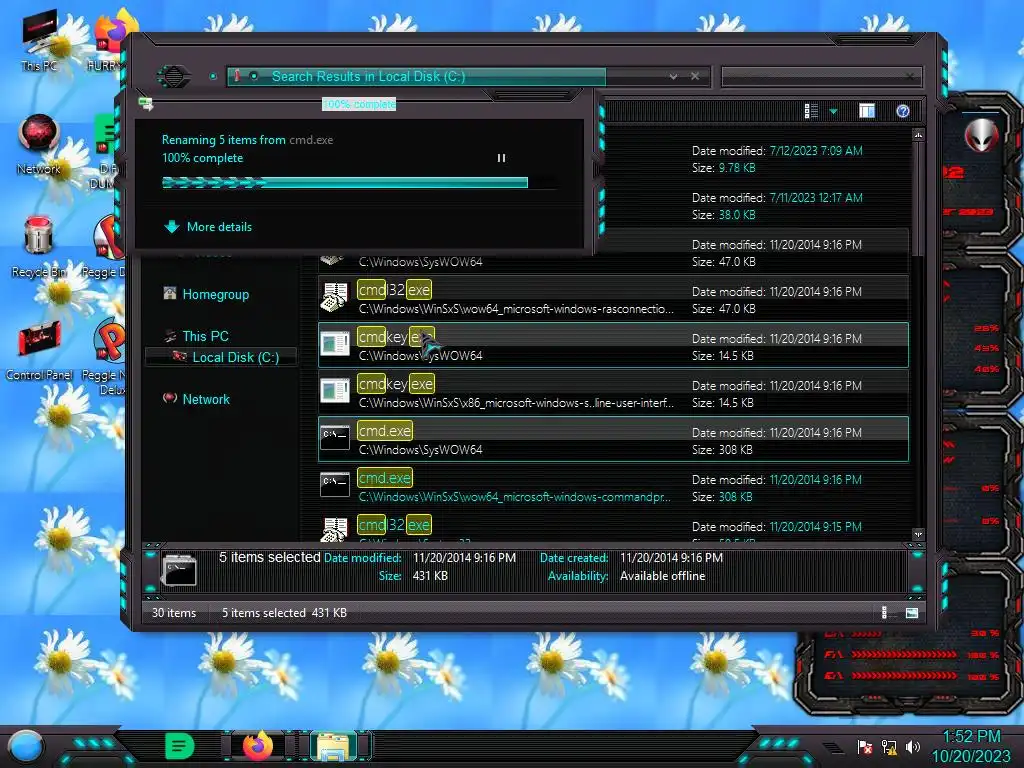Open the address bar history dropdown chevron
Image resolution: width=1024 pixels, height=768 pixels.
pos(673,76)
